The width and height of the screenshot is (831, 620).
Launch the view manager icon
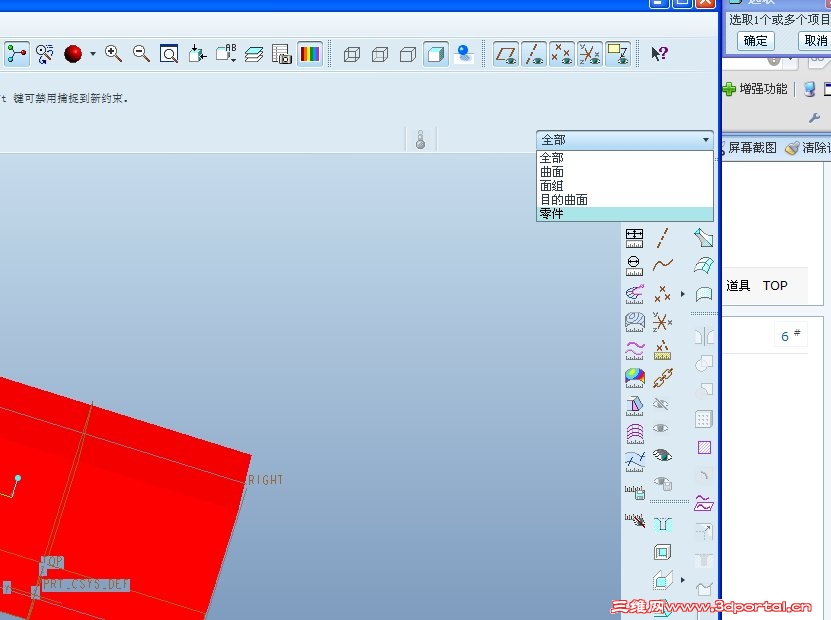click(x=281, y=54)
